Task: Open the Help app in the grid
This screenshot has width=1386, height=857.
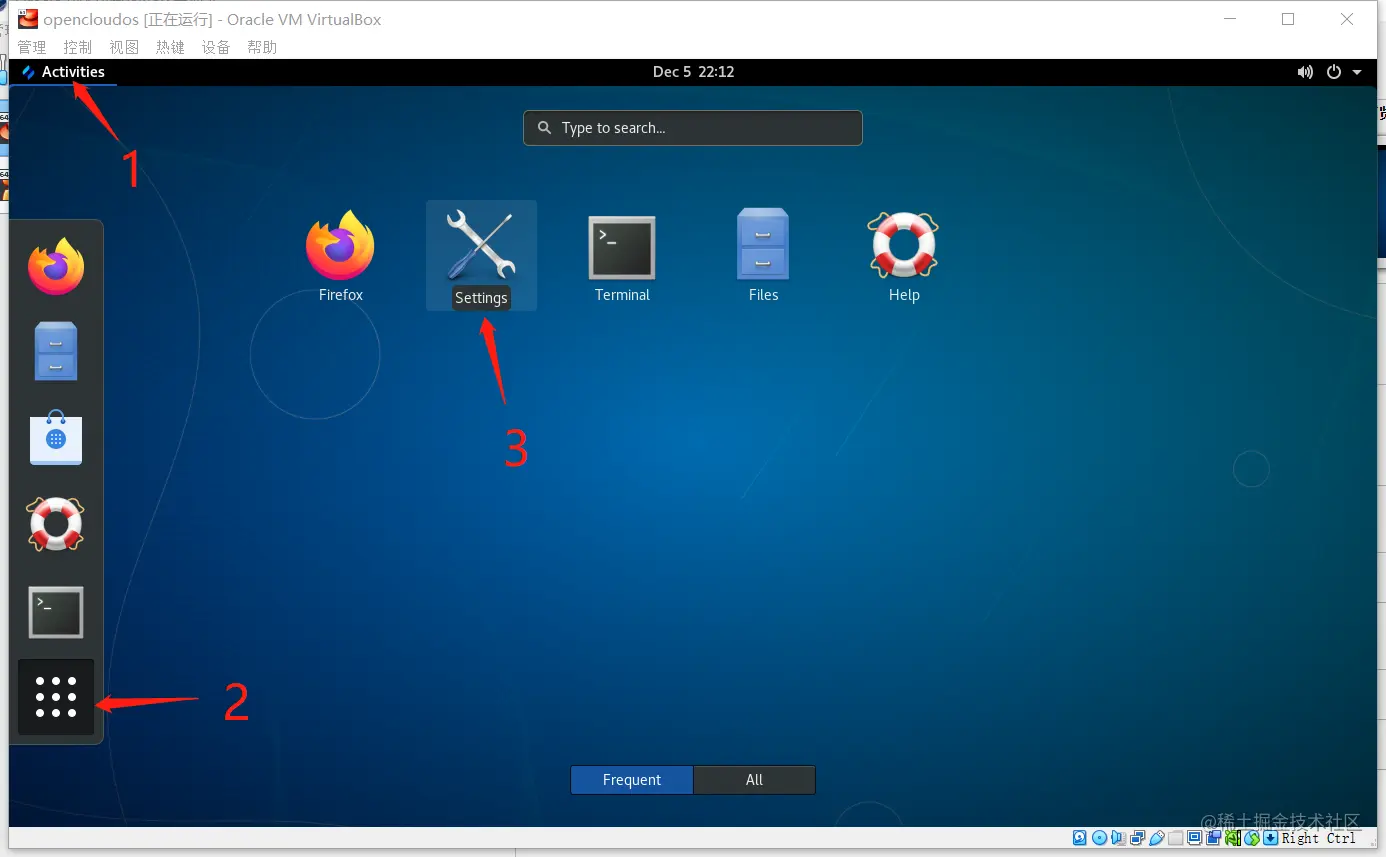Action: [904, 256]
